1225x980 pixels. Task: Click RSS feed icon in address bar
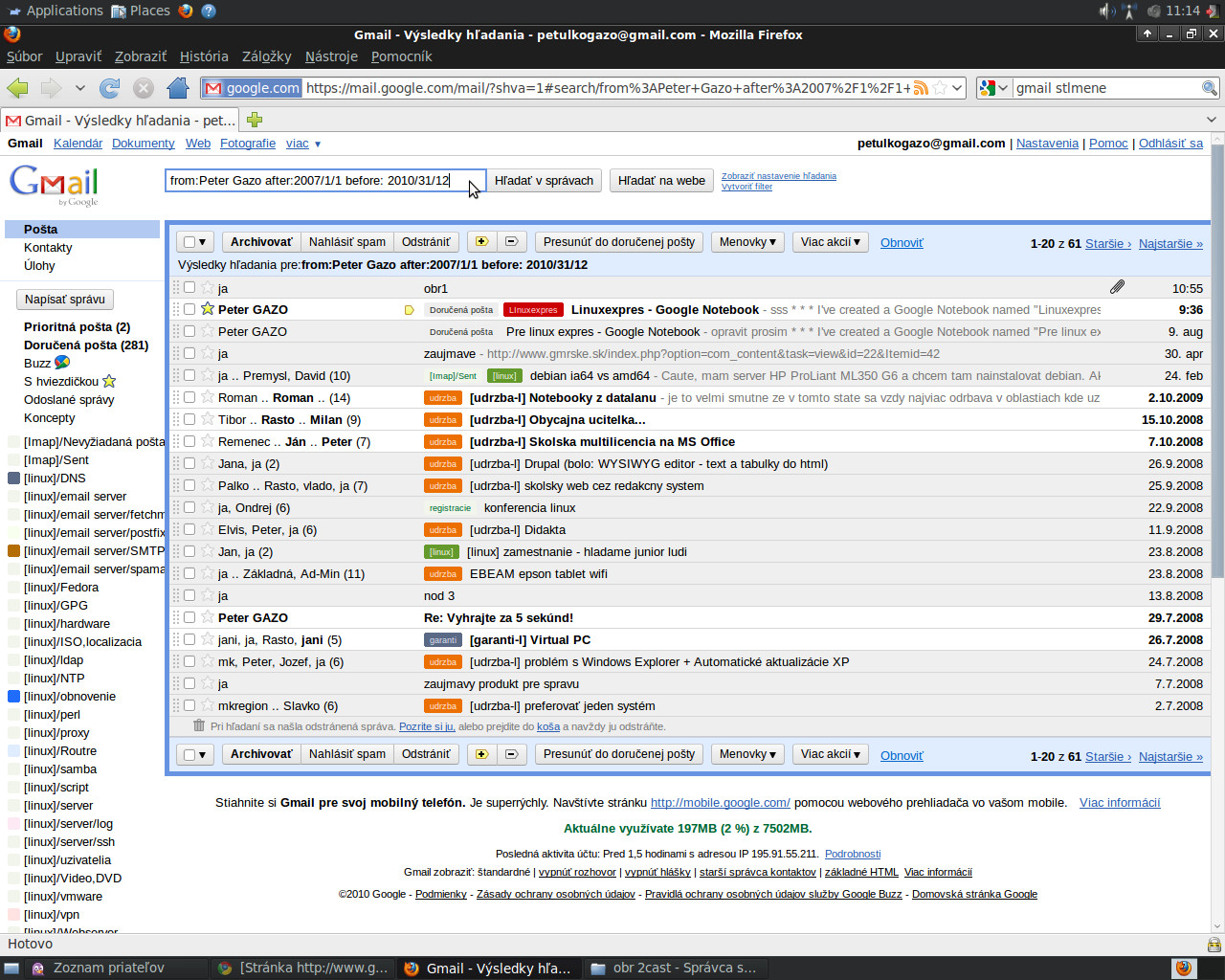(921, 88)
